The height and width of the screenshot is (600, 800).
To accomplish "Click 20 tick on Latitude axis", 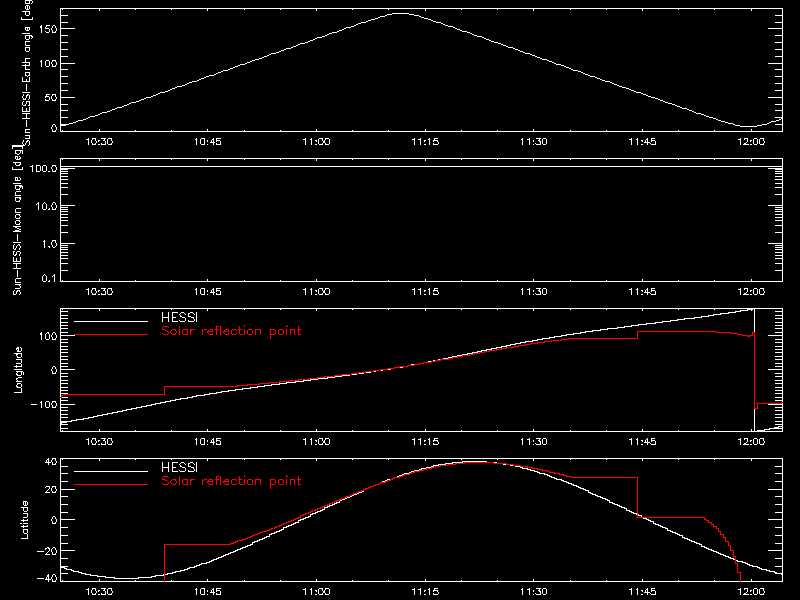I will tap(51, 490).
